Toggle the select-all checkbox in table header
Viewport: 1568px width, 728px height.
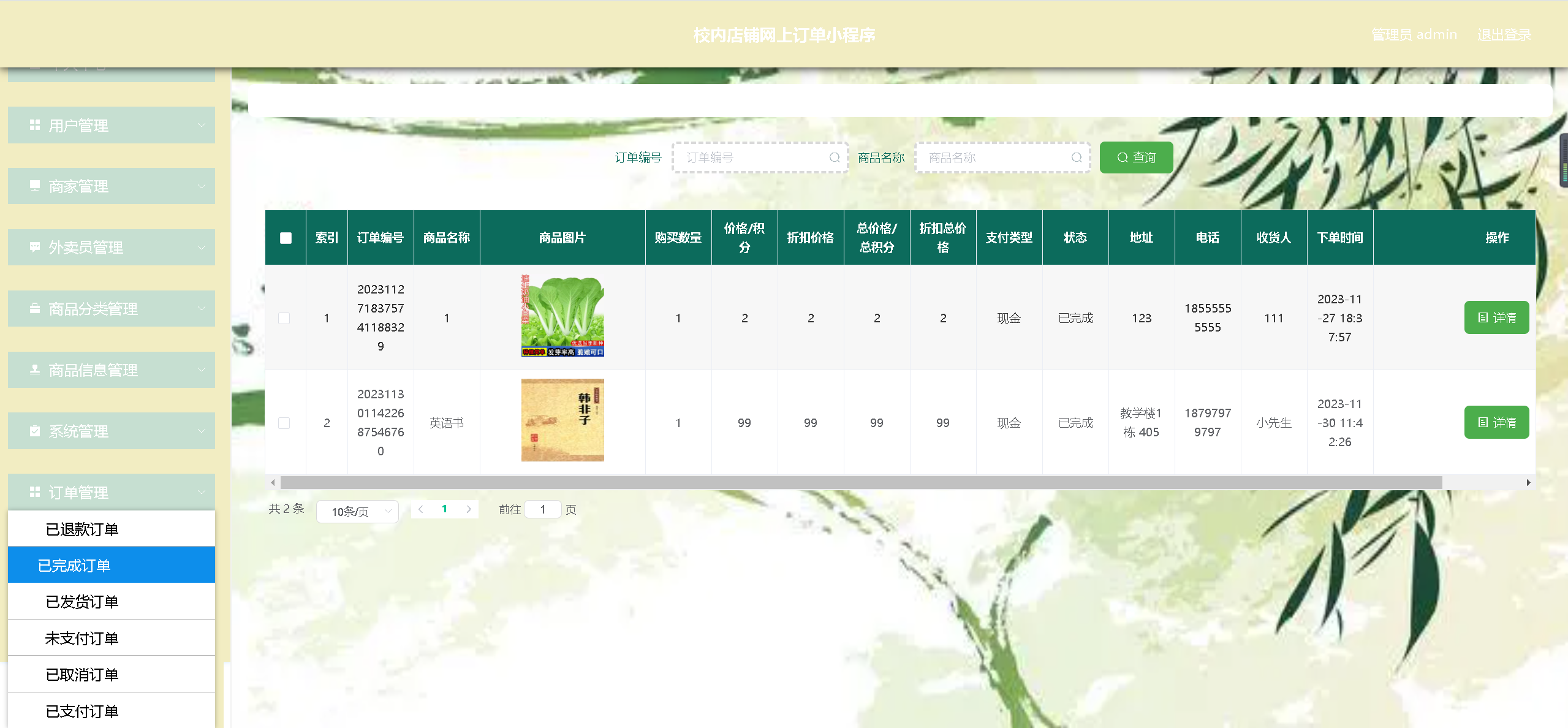(x=286, y=238)
